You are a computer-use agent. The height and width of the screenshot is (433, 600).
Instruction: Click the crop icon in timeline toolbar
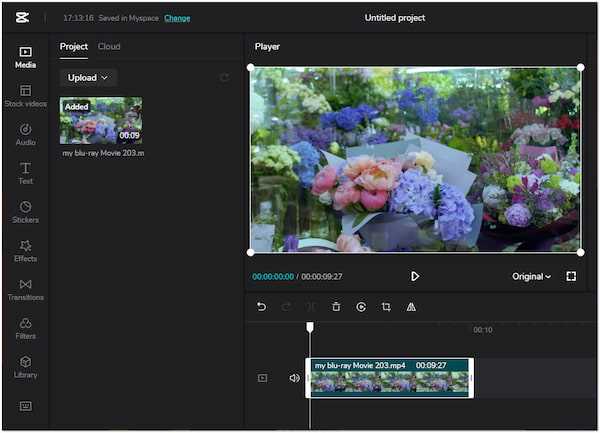click(386, 307)
